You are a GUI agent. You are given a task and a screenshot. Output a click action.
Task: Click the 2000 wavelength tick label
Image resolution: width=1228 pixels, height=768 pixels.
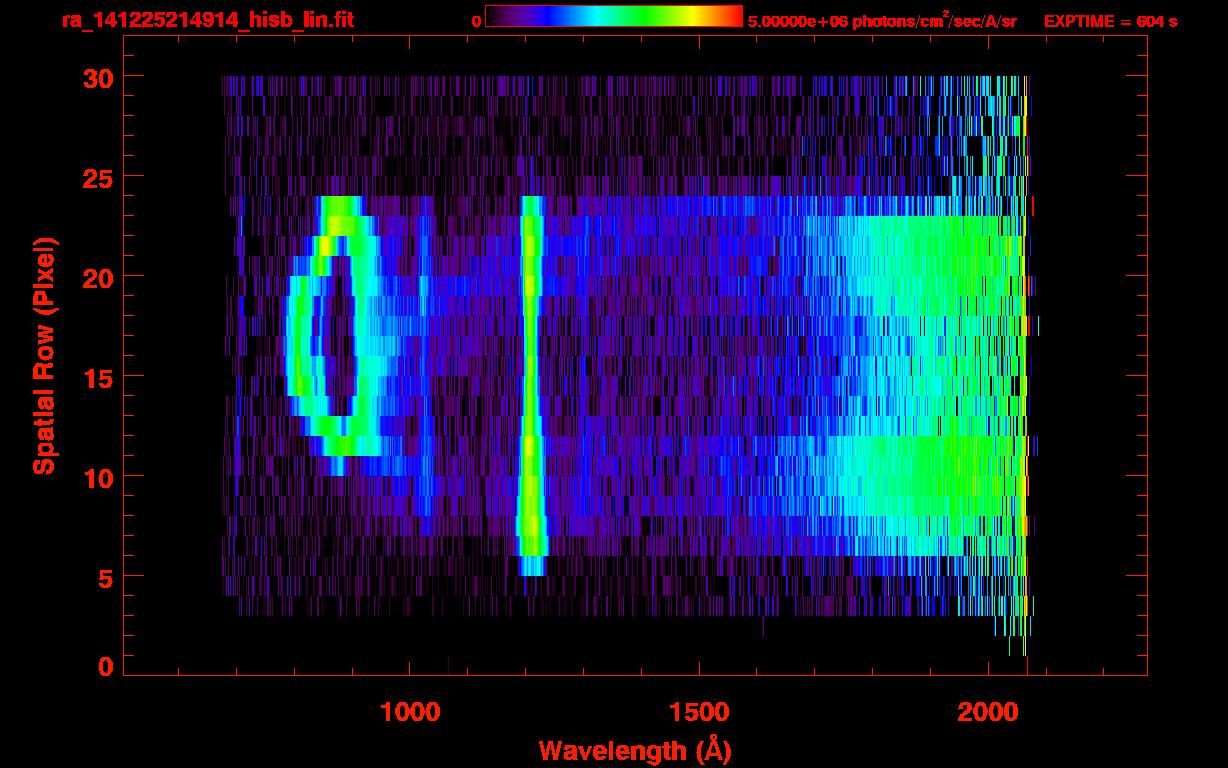(988, 712)
